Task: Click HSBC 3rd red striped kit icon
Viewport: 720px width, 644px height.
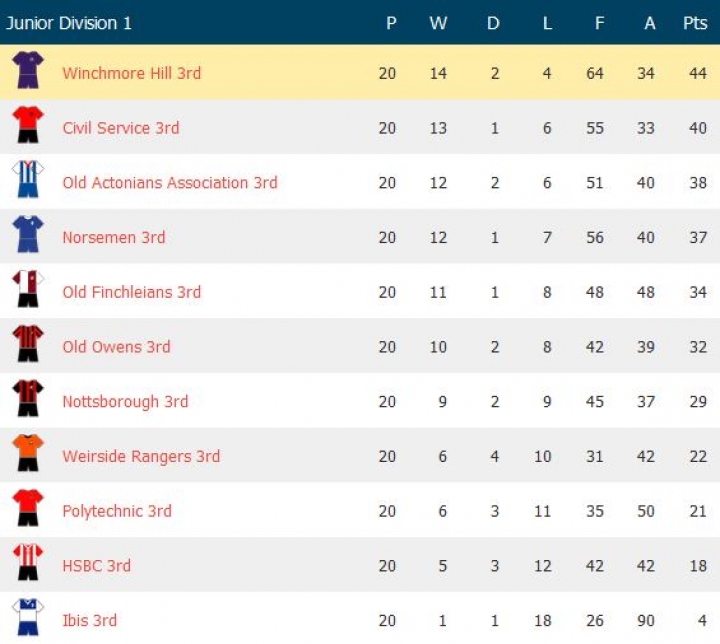Action: pyautogui.click(x=27, y=564)
